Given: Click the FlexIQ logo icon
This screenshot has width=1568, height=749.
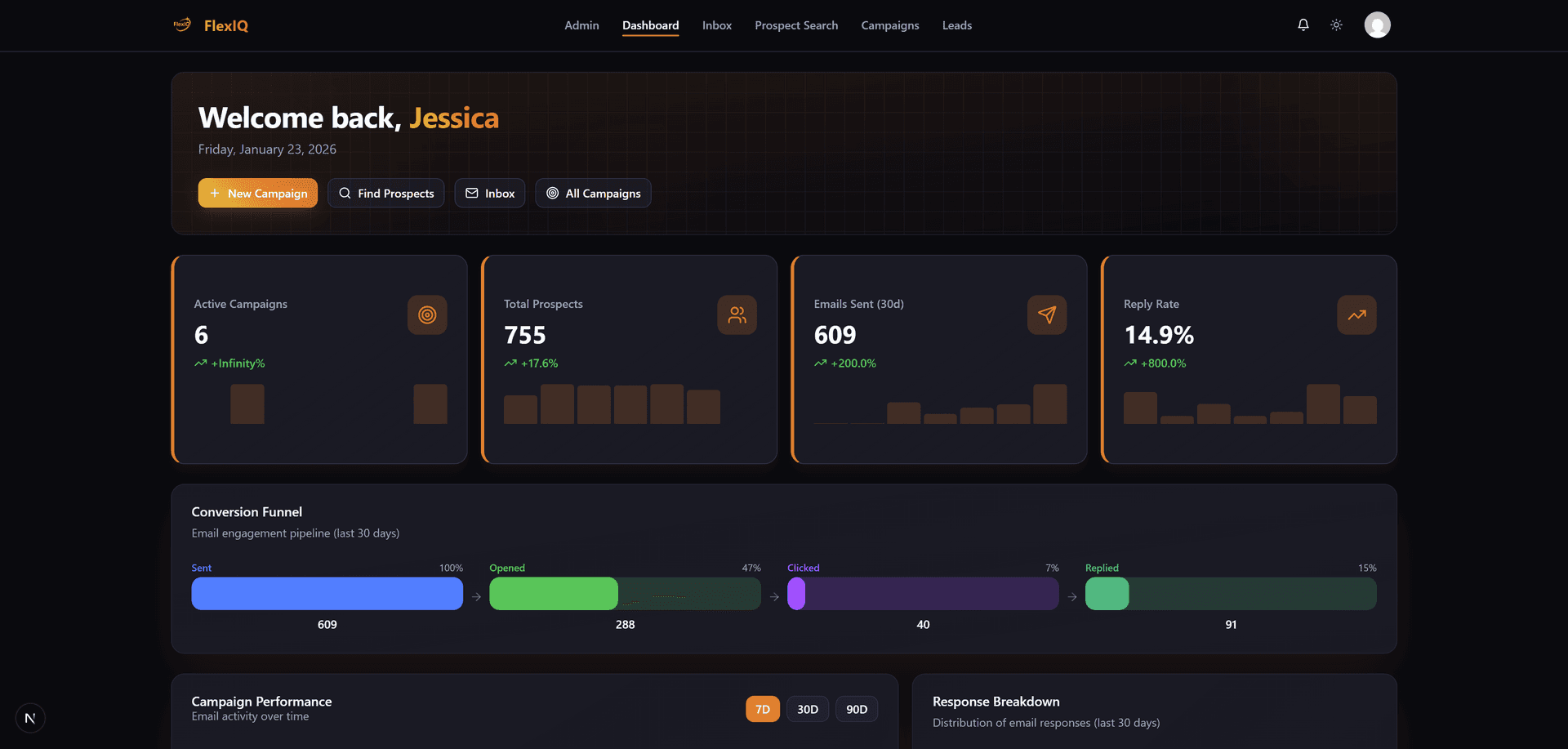Looking at the screenshot, I should (x=181, y=24).
